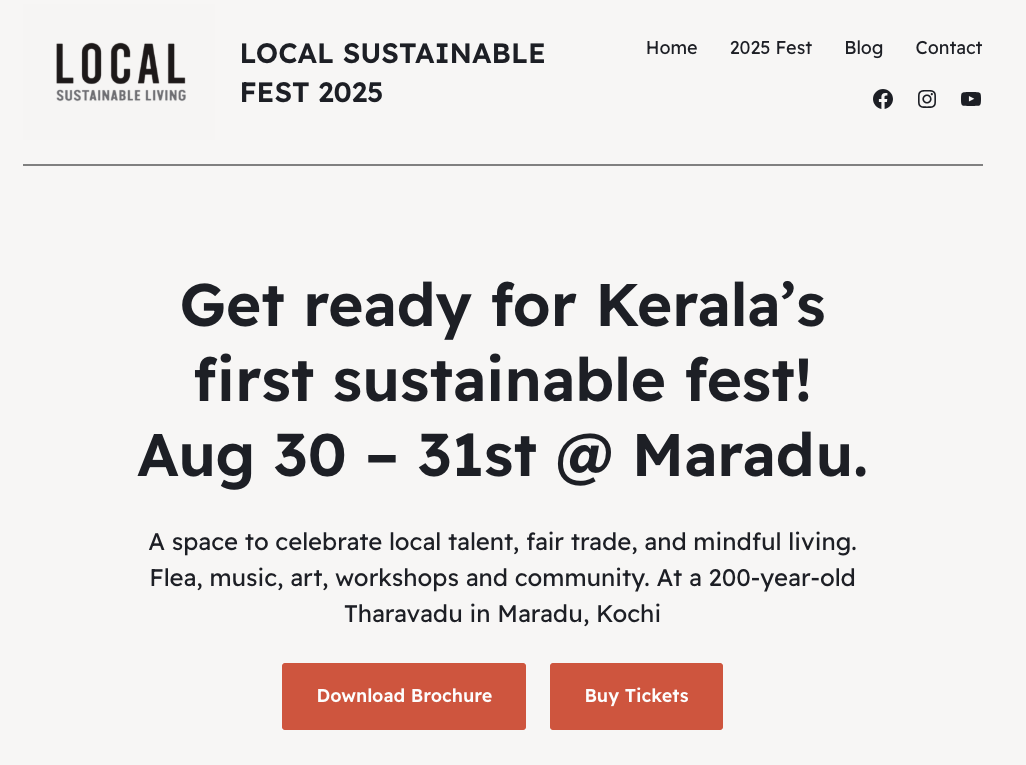
Task: Click the 'SUSTAINABLE LIVING' tagline in the logo
Action: 121,96
